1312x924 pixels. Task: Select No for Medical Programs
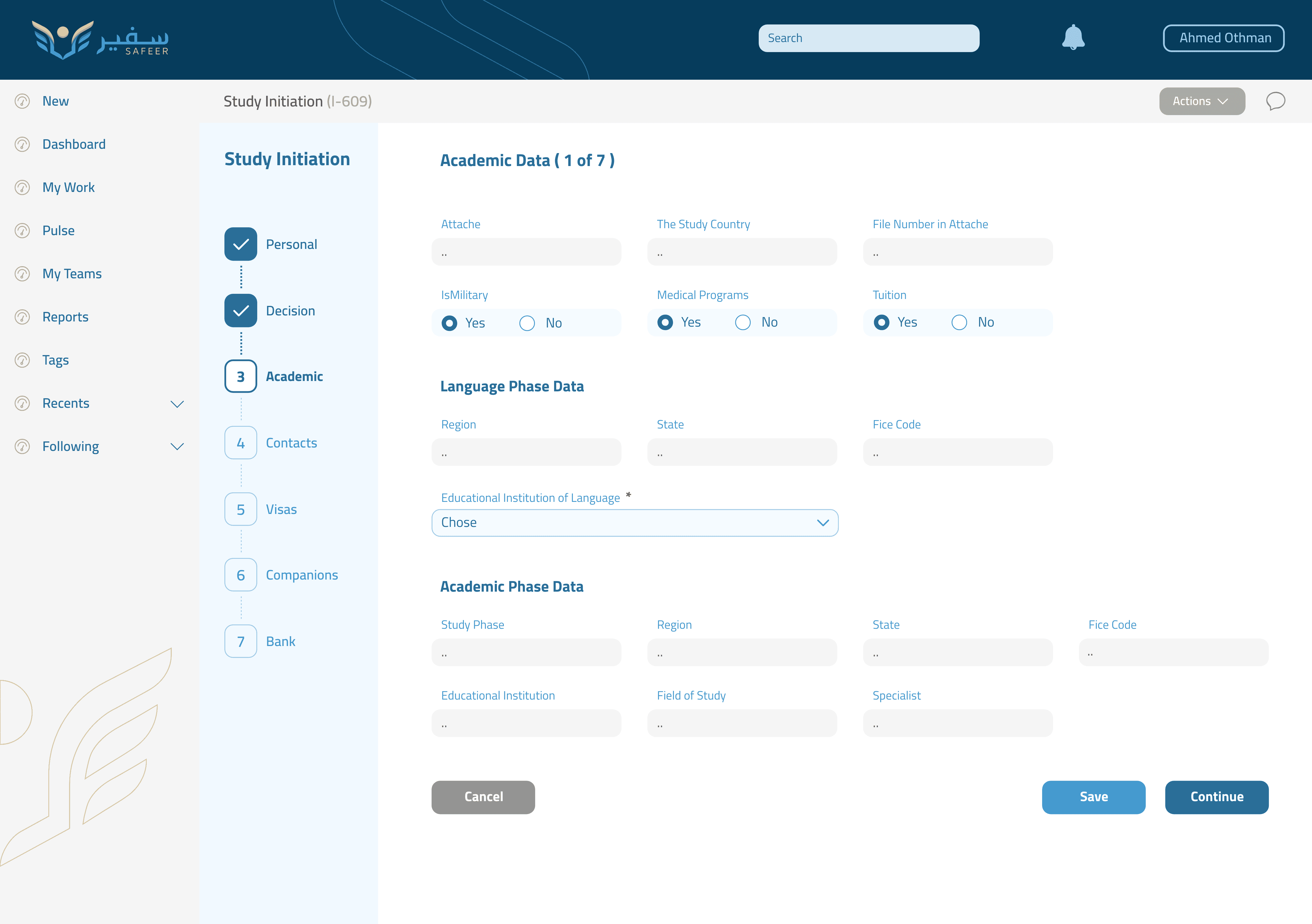click(x=742, y=323)
